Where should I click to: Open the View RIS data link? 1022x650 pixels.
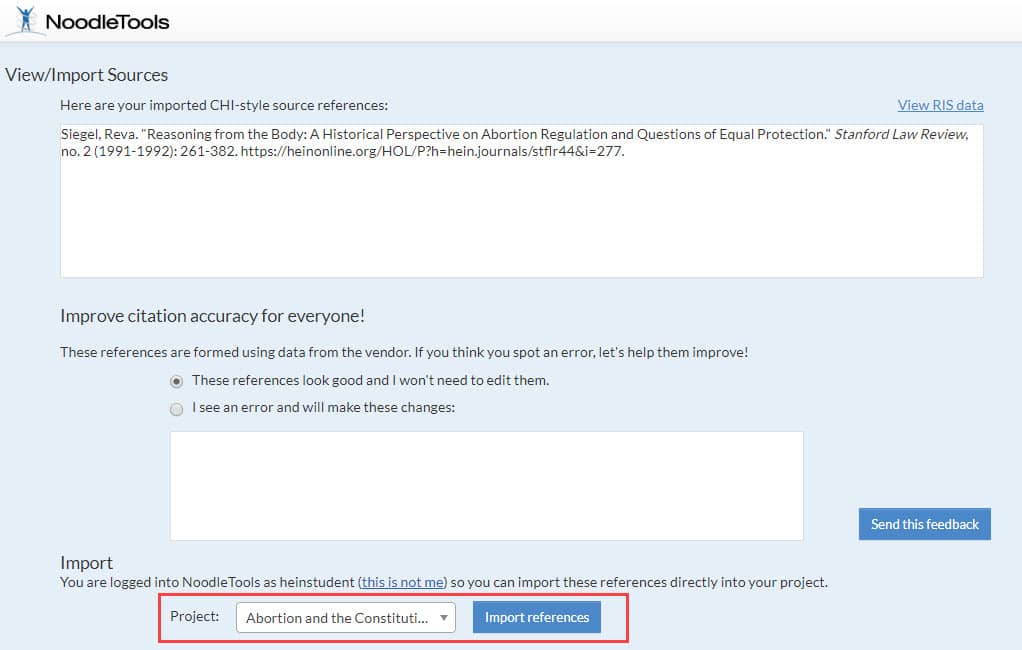(x=940, y=105)
